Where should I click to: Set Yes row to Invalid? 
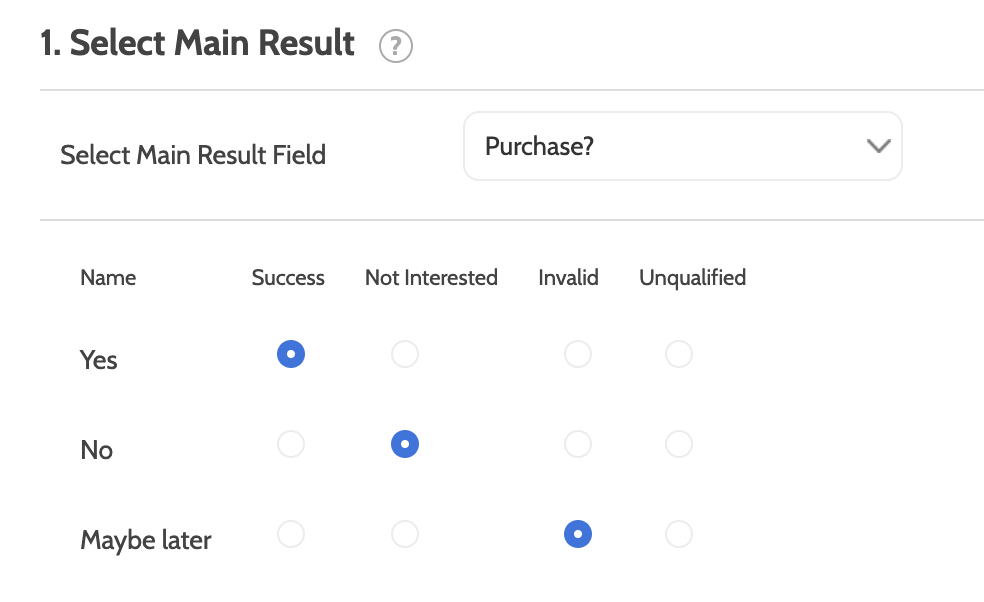[x=578, y=354]
